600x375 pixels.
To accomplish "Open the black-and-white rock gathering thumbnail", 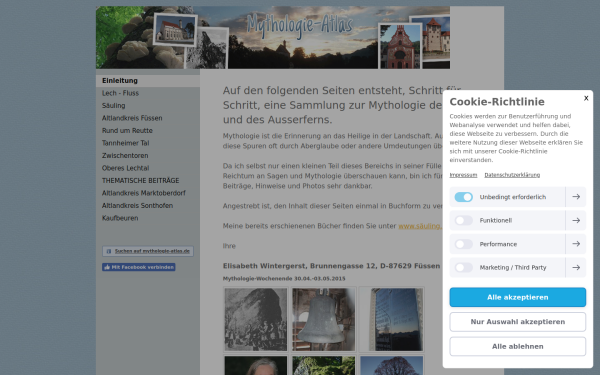I will (x=256, y=320).
